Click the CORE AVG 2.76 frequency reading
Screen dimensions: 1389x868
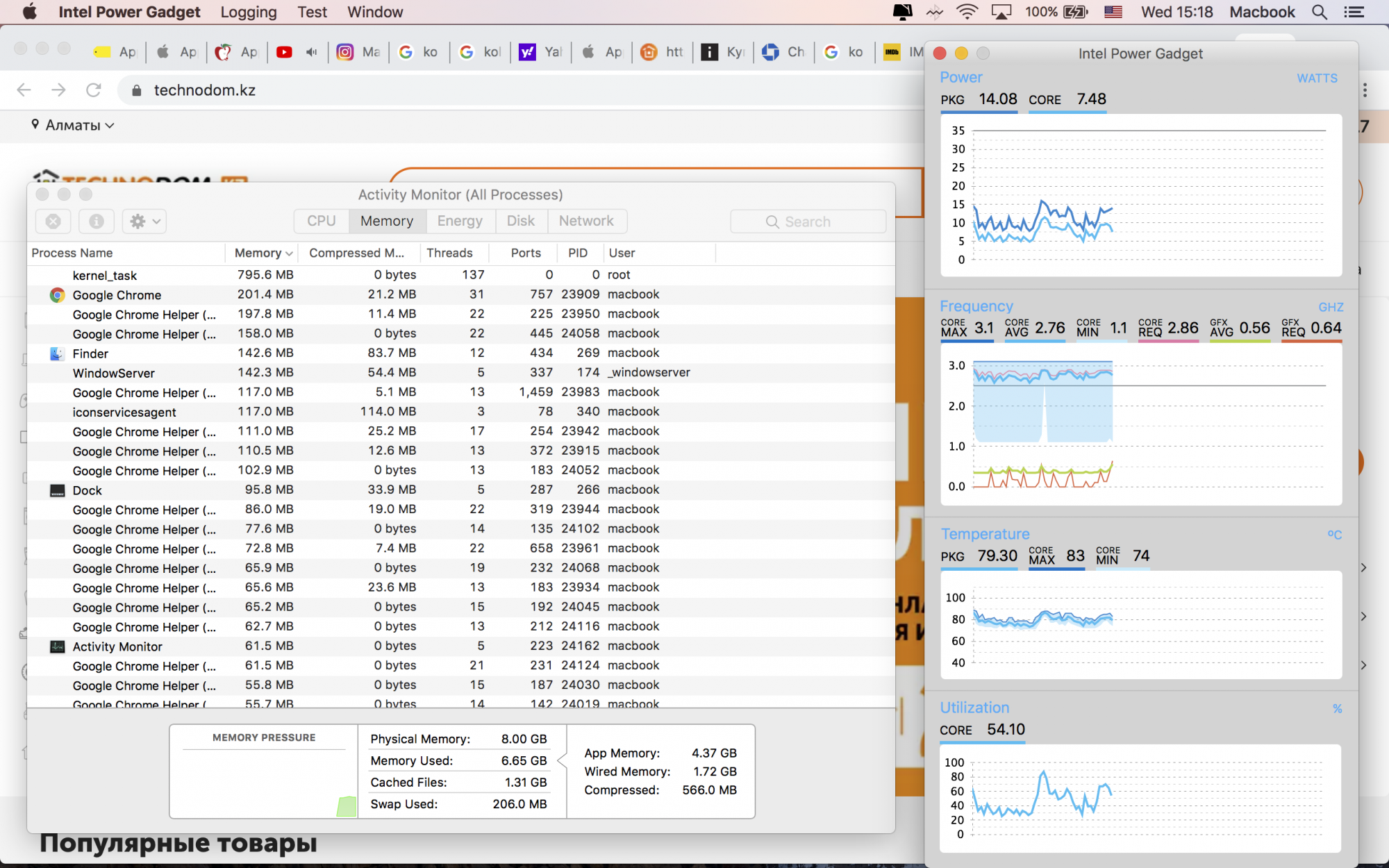1034,328
